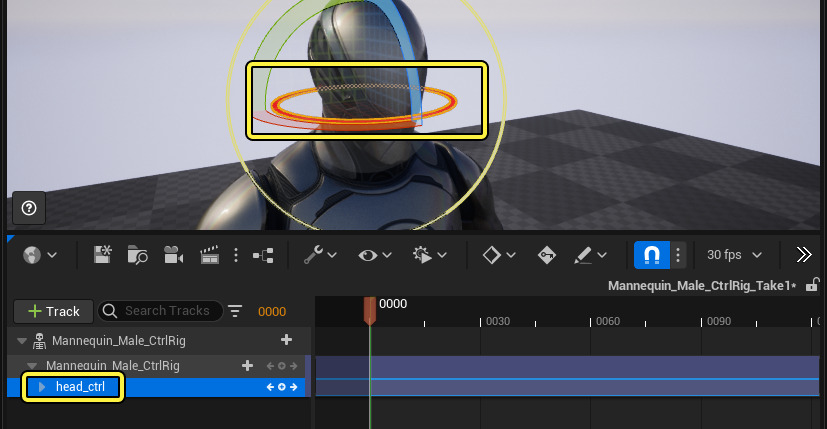Screen dimensions: 827x429
Task: Click the 0030 mark on the timeline ruler
Action: (498, 321)
